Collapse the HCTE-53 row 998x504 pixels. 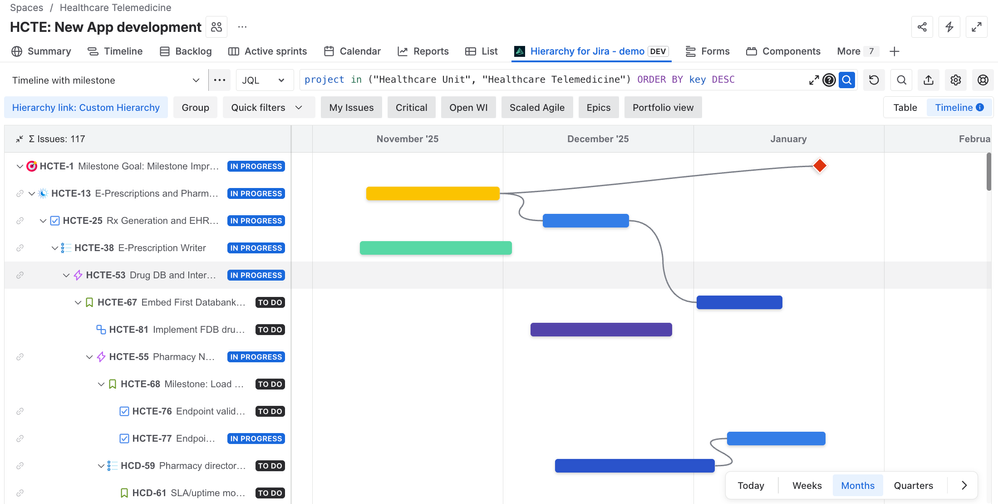(x=66, y=276)
